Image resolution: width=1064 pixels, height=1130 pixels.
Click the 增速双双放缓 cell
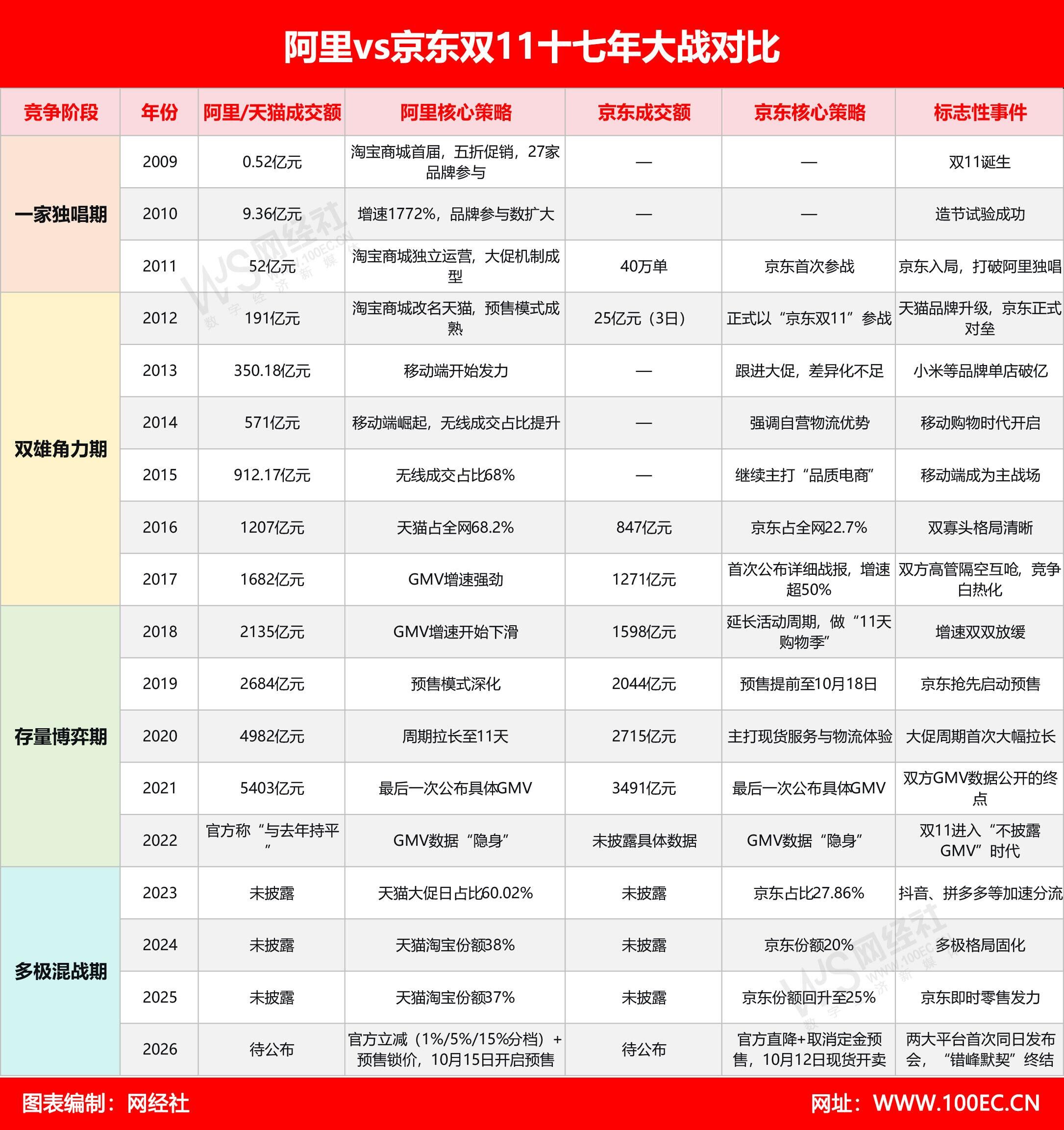point(980,632)
